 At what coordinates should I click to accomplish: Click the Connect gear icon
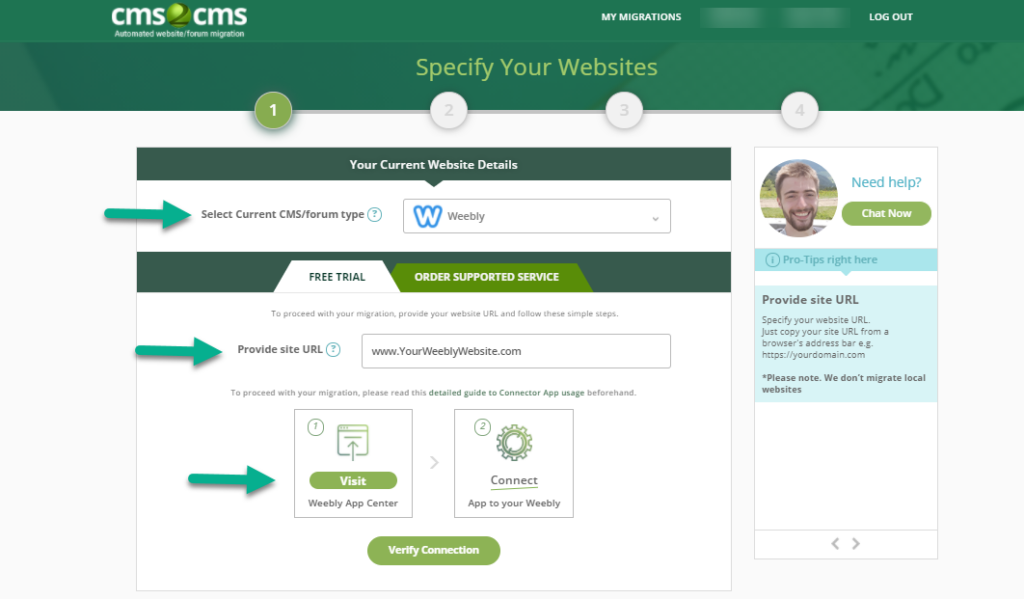point(514,442)
